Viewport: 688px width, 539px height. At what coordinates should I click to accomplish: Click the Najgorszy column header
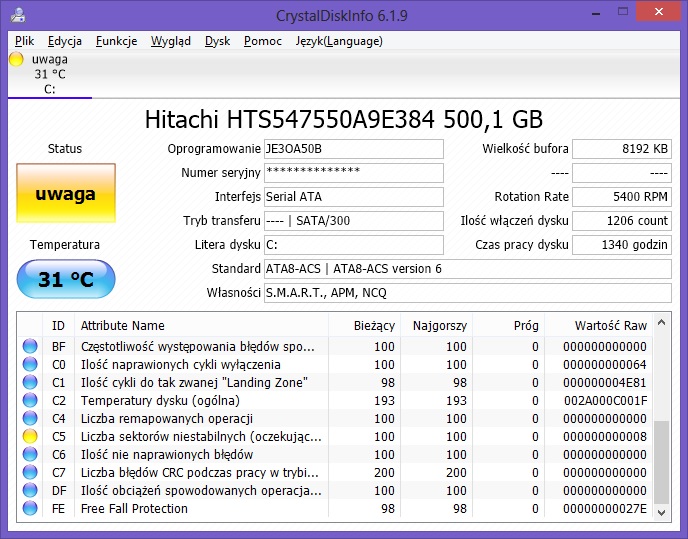437,326
